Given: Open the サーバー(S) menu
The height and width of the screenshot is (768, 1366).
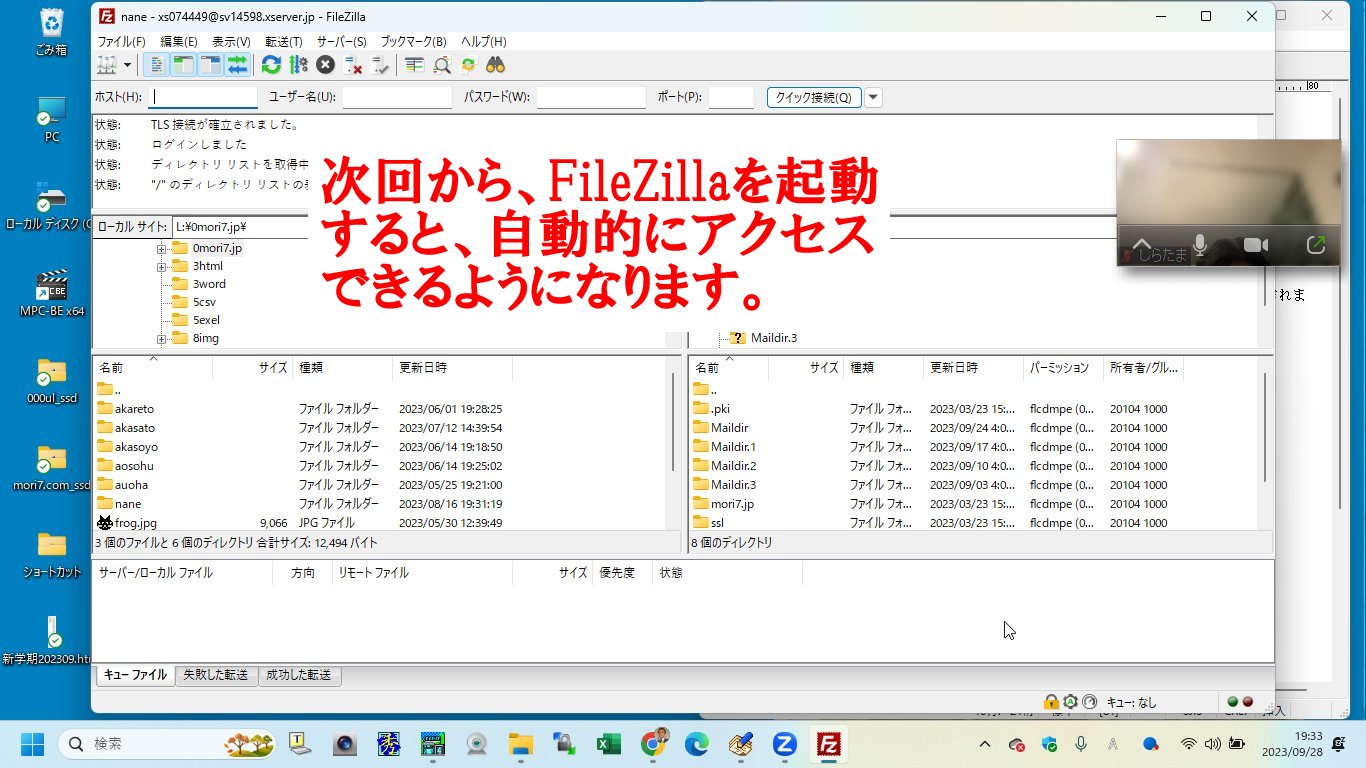Looking at the screenshot, I should coord(342,41).
